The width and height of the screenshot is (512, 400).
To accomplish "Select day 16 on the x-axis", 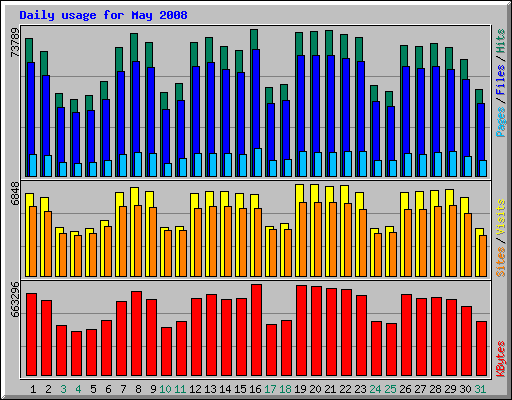I will pyautogui.click(x=255, y=389).
